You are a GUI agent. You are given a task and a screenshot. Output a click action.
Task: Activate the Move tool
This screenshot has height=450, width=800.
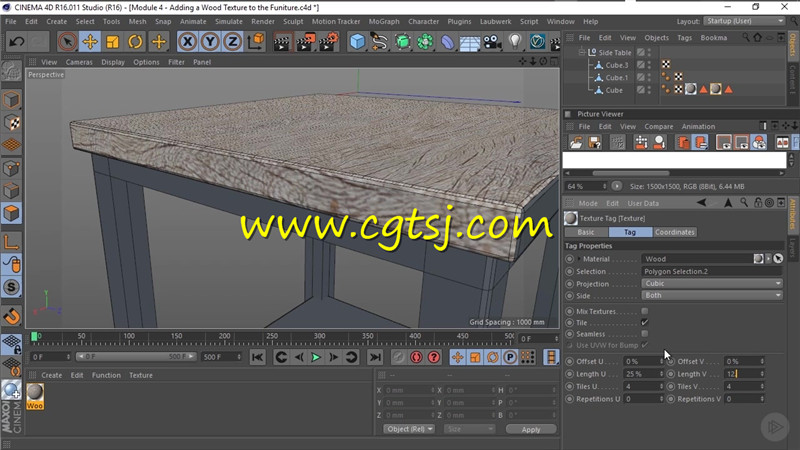pos(90,41)
